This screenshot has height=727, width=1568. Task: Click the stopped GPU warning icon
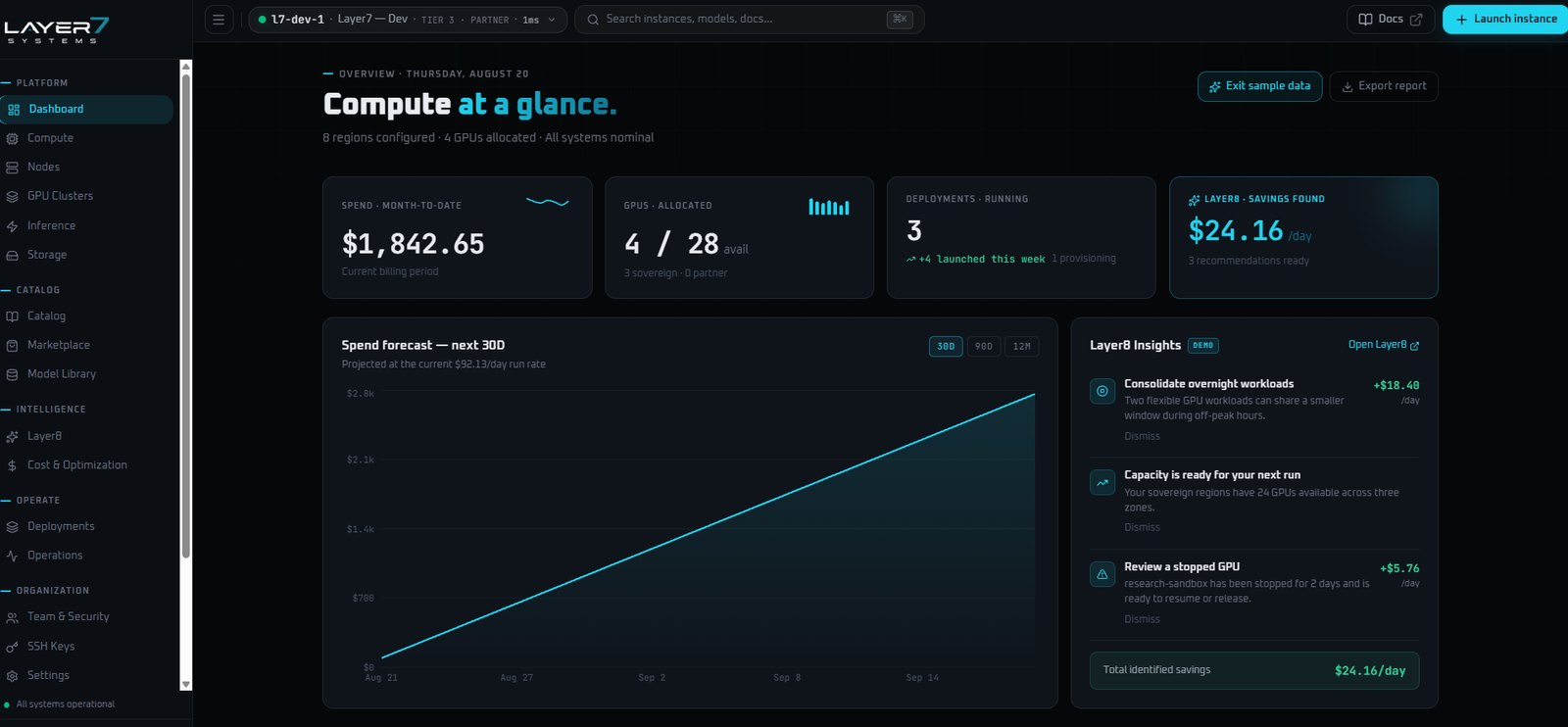(1102, 574)
